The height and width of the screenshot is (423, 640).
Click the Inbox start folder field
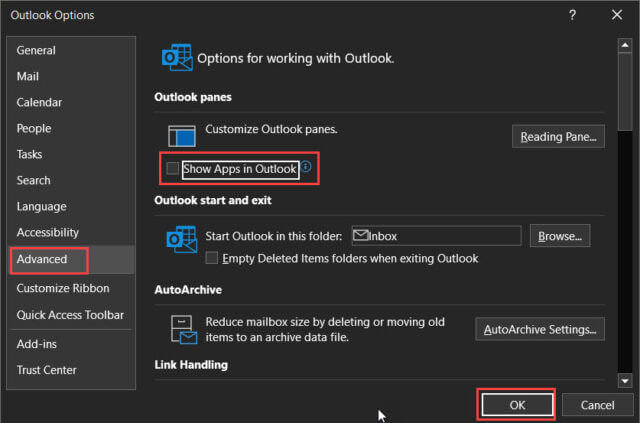point(436,236)
